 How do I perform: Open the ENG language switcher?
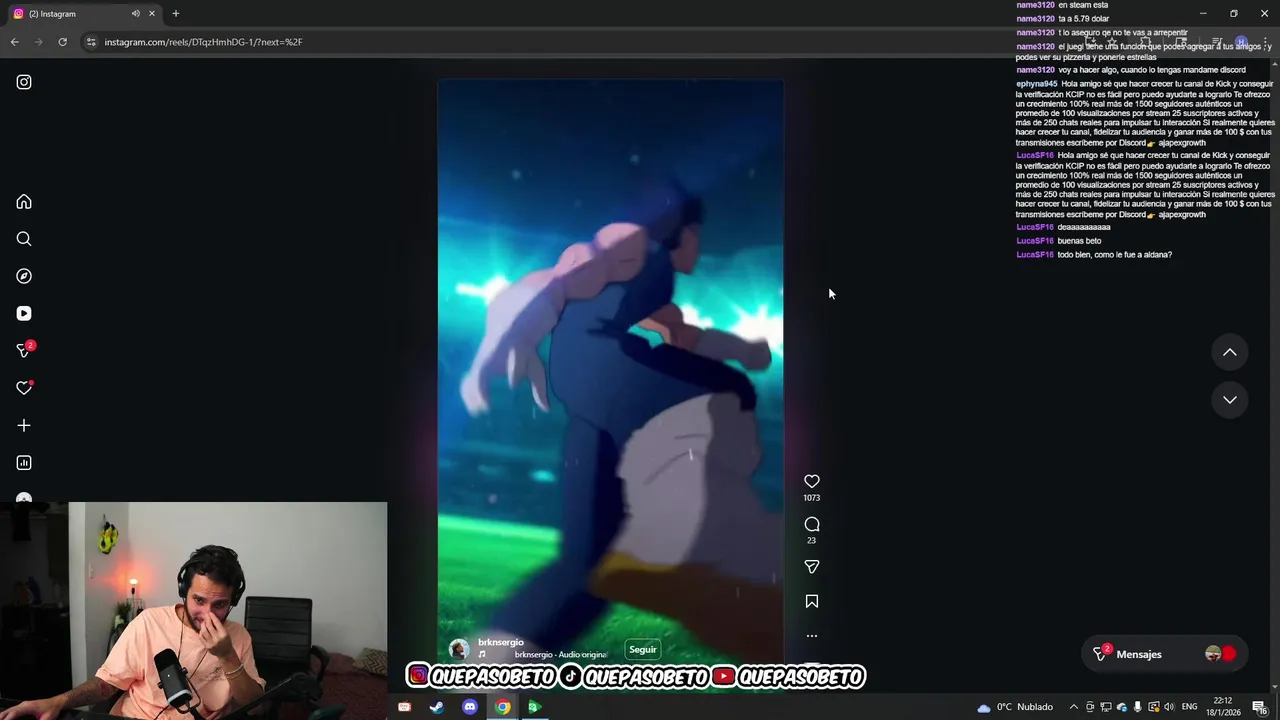(x=1189, y=707)
